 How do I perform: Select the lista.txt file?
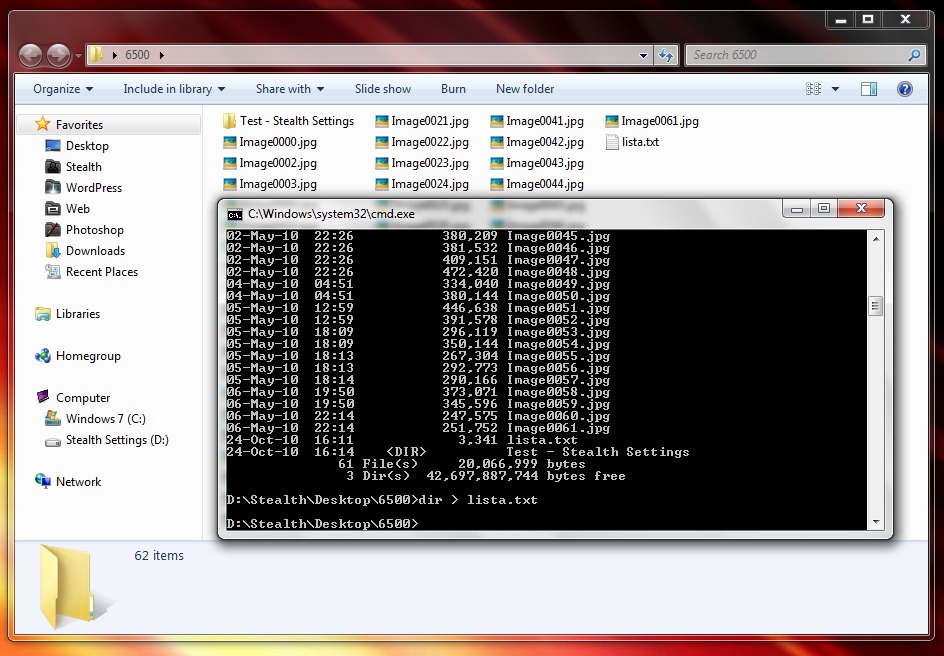(x=639, y=142)
